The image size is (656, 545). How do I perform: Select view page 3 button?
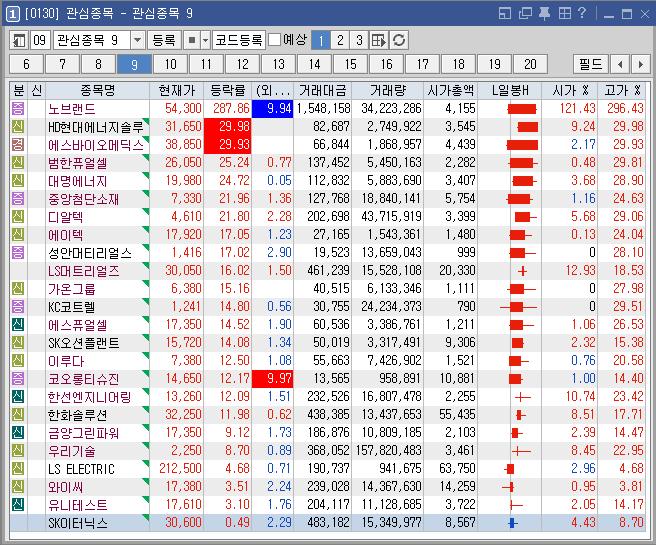pyautogui.click(x=359, y=41)
